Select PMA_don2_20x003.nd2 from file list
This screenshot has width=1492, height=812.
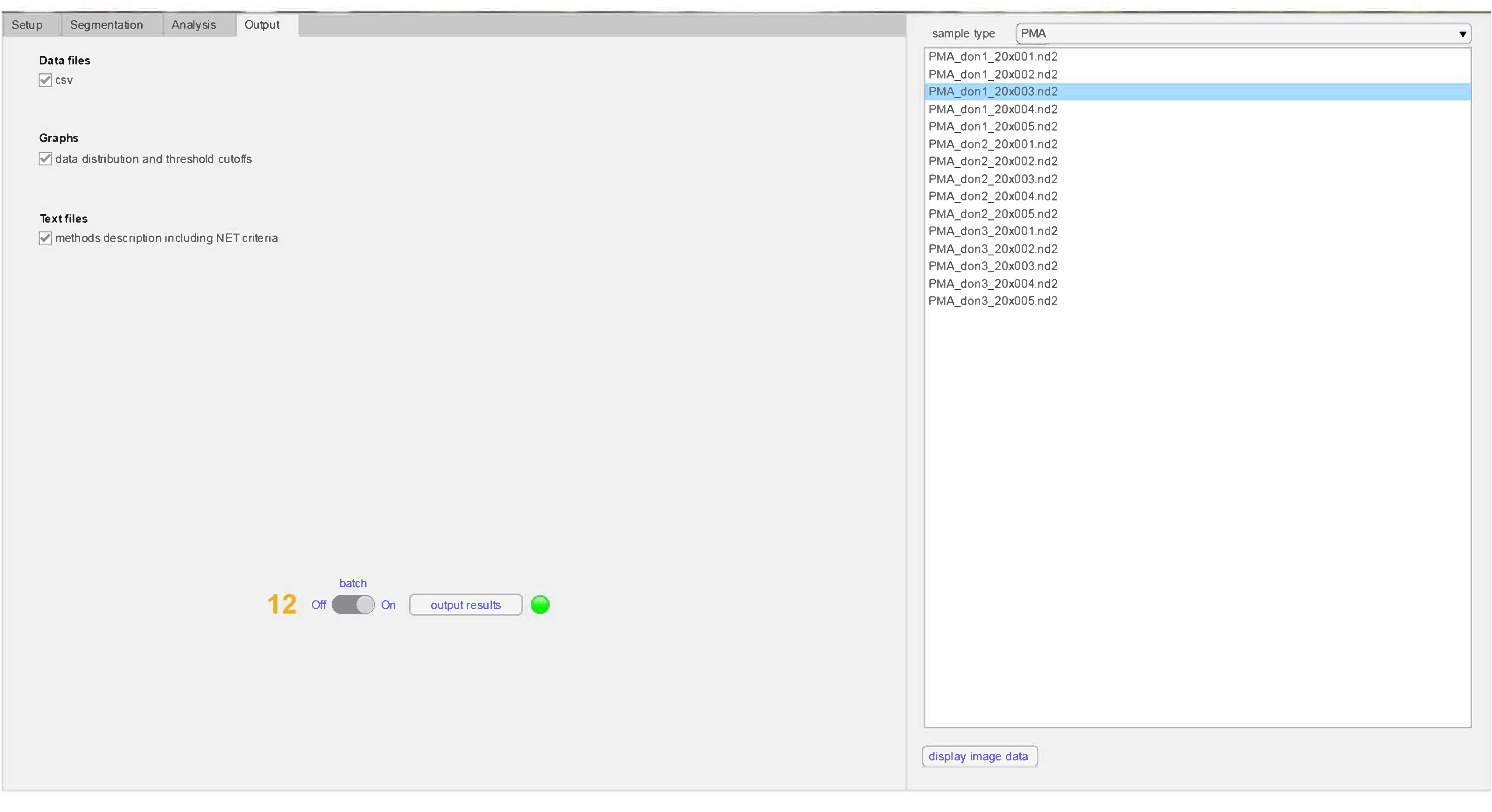coord(993,179)
